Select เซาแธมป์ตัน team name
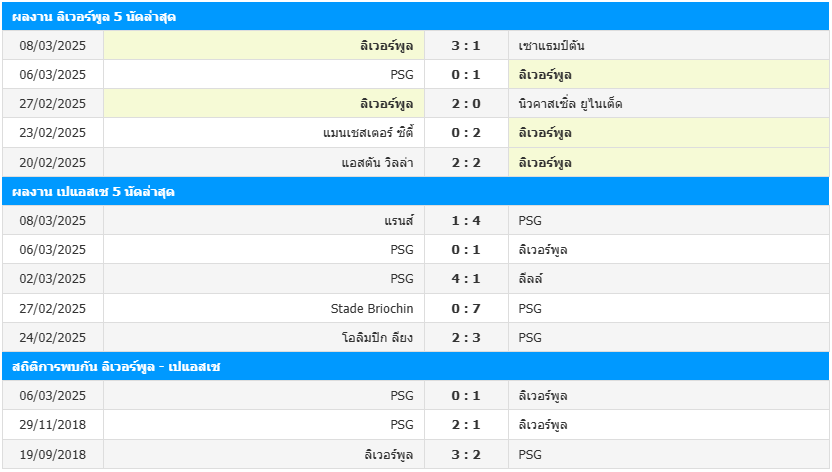Image resolution: width=832 pixels, height=472 pixels. click(x=551, y=46)
